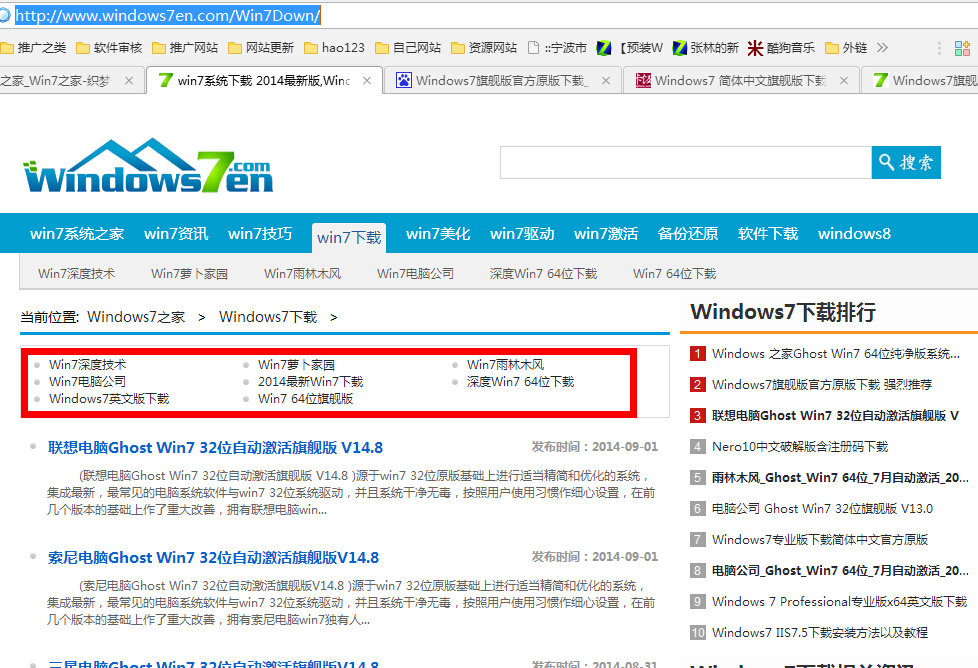Open the 自己网站 bookmarks folder

point(414,46)
